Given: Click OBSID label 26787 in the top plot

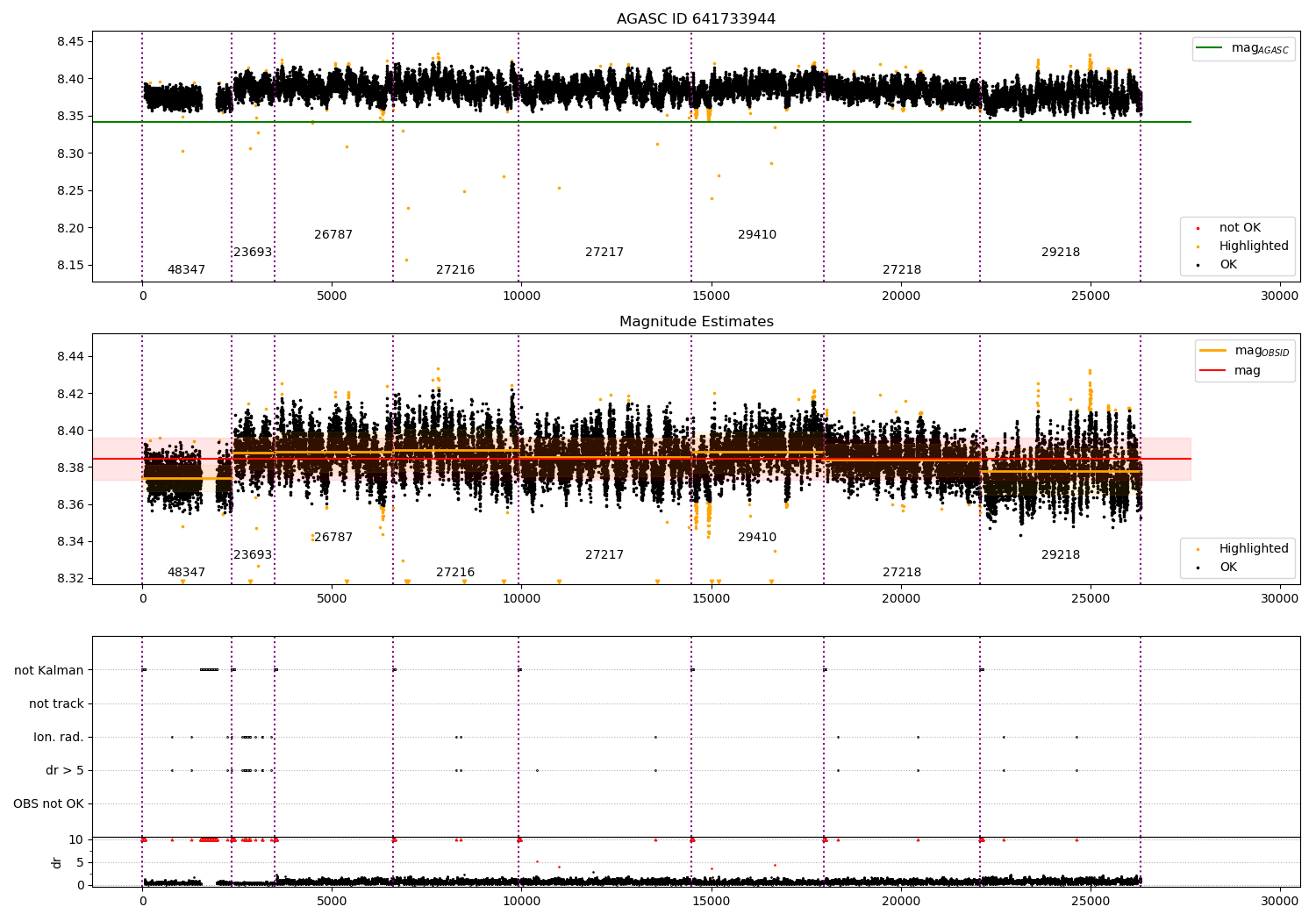Looking at the screenshot, I should click(x=333, y=235).
